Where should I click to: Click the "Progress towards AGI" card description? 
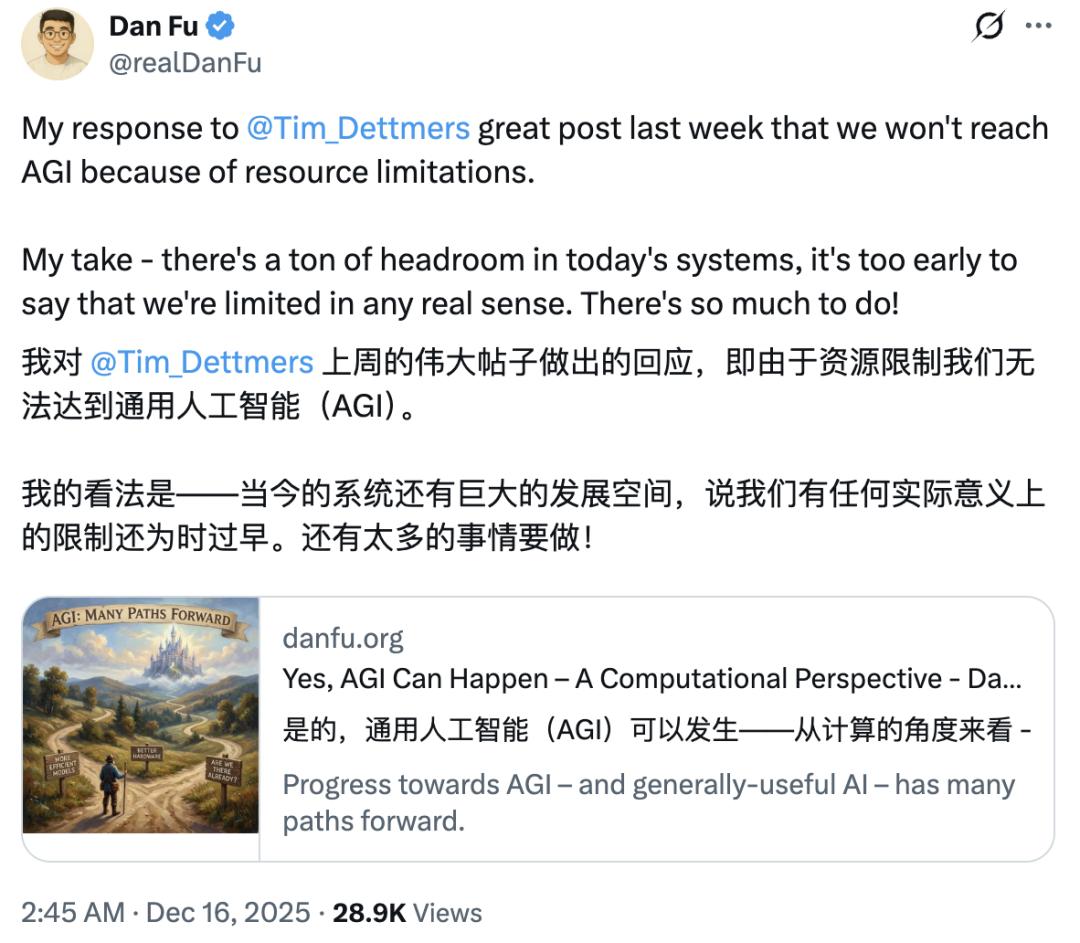click(648, 802)
